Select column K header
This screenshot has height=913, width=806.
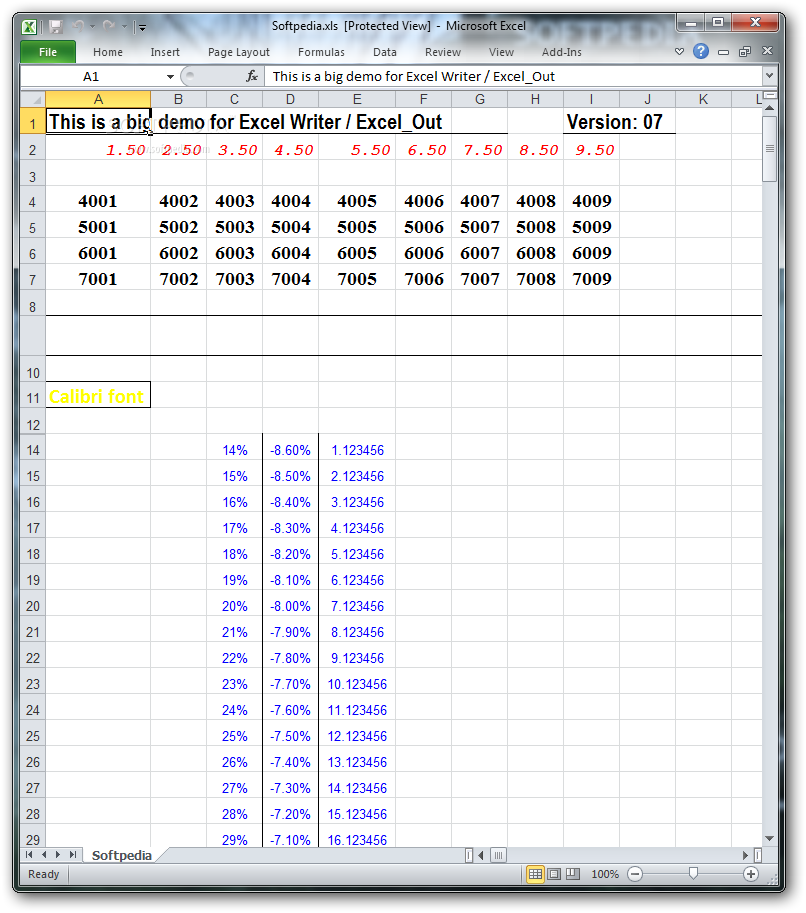703,99
